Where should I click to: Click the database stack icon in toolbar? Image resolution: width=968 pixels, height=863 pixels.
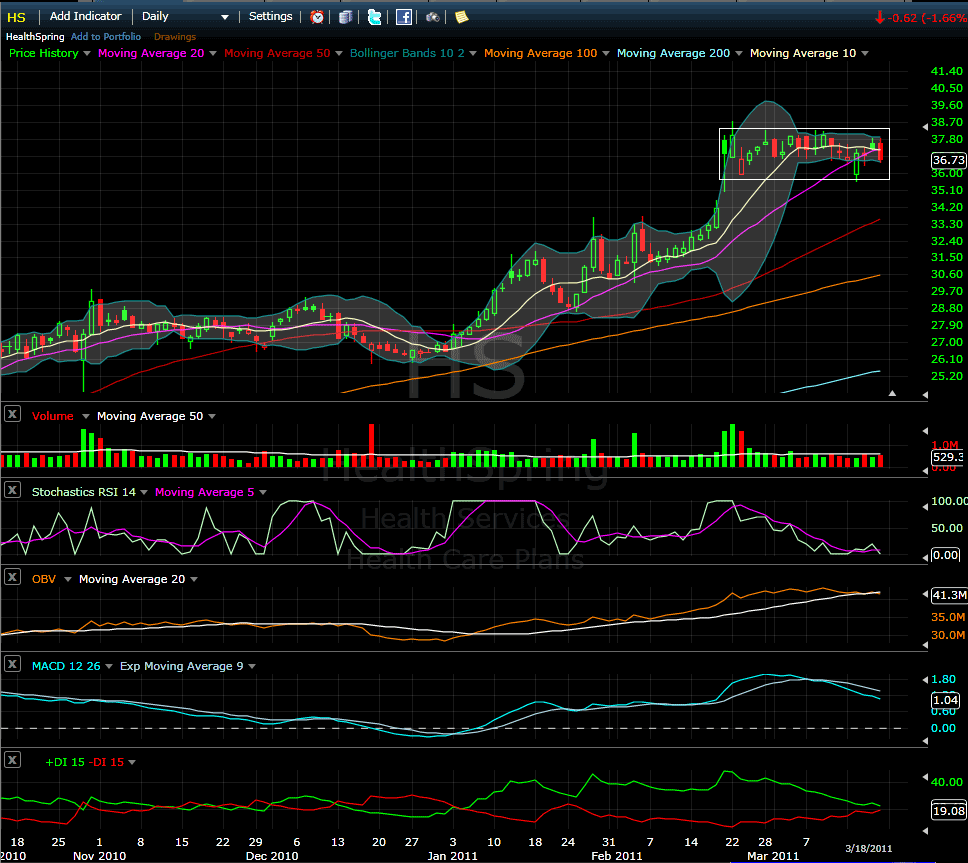coord(346,17)
